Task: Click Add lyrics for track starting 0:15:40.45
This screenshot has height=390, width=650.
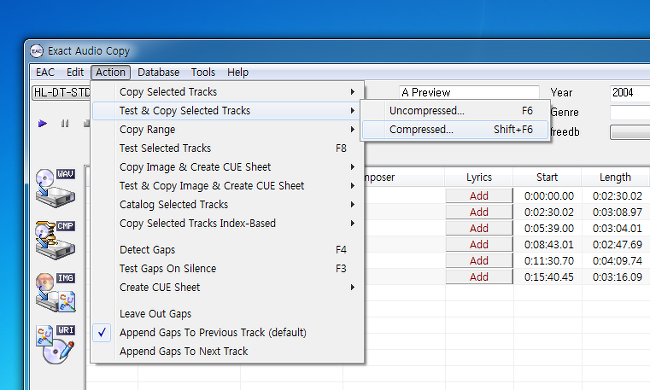Action: click(x=479, y=277)
